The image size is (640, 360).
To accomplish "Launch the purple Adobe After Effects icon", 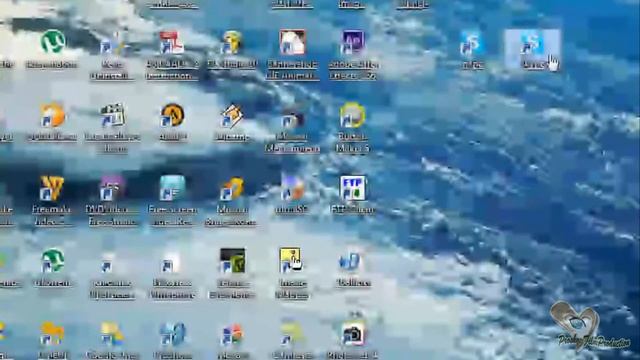I will [x=353, y=42].
